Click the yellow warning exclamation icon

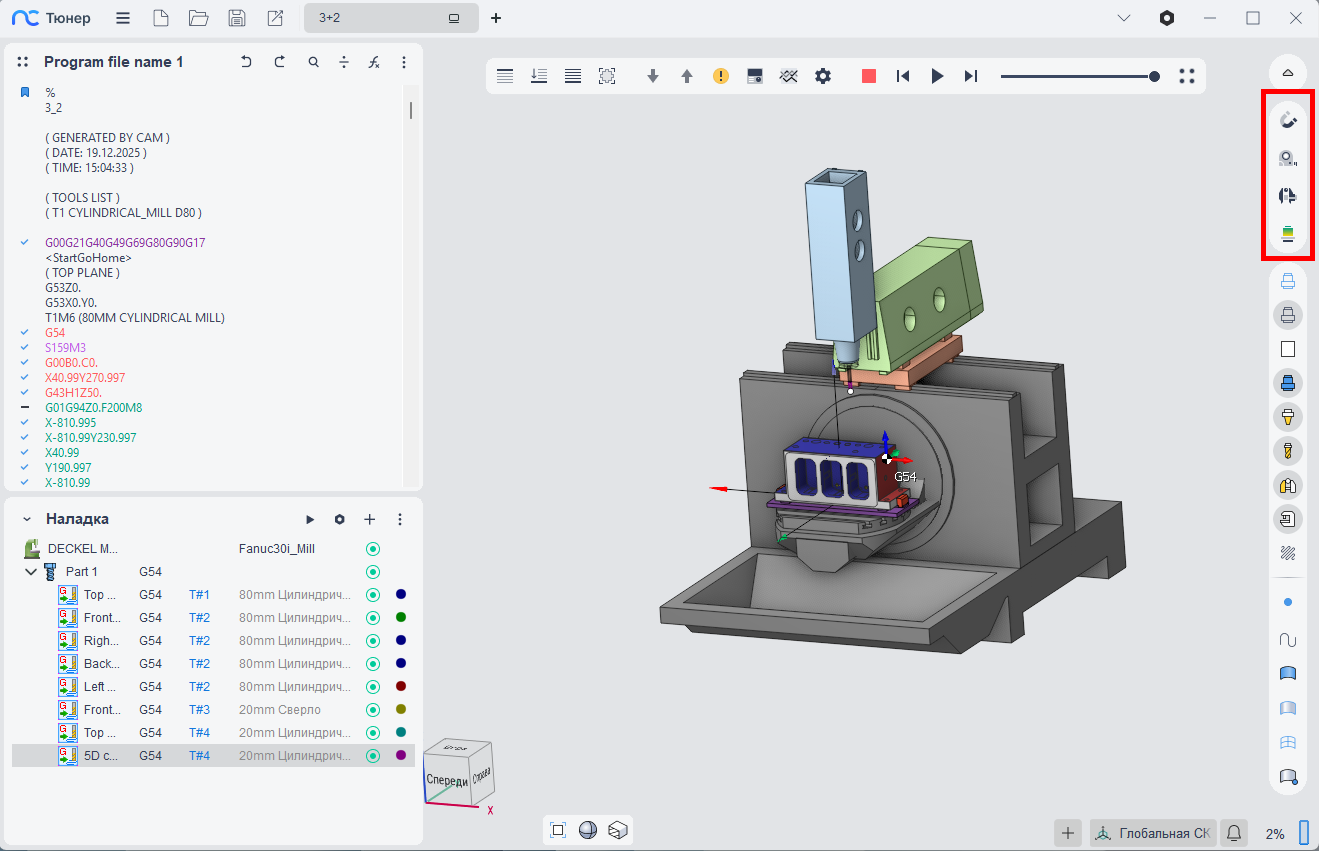(x=721, y=76)
